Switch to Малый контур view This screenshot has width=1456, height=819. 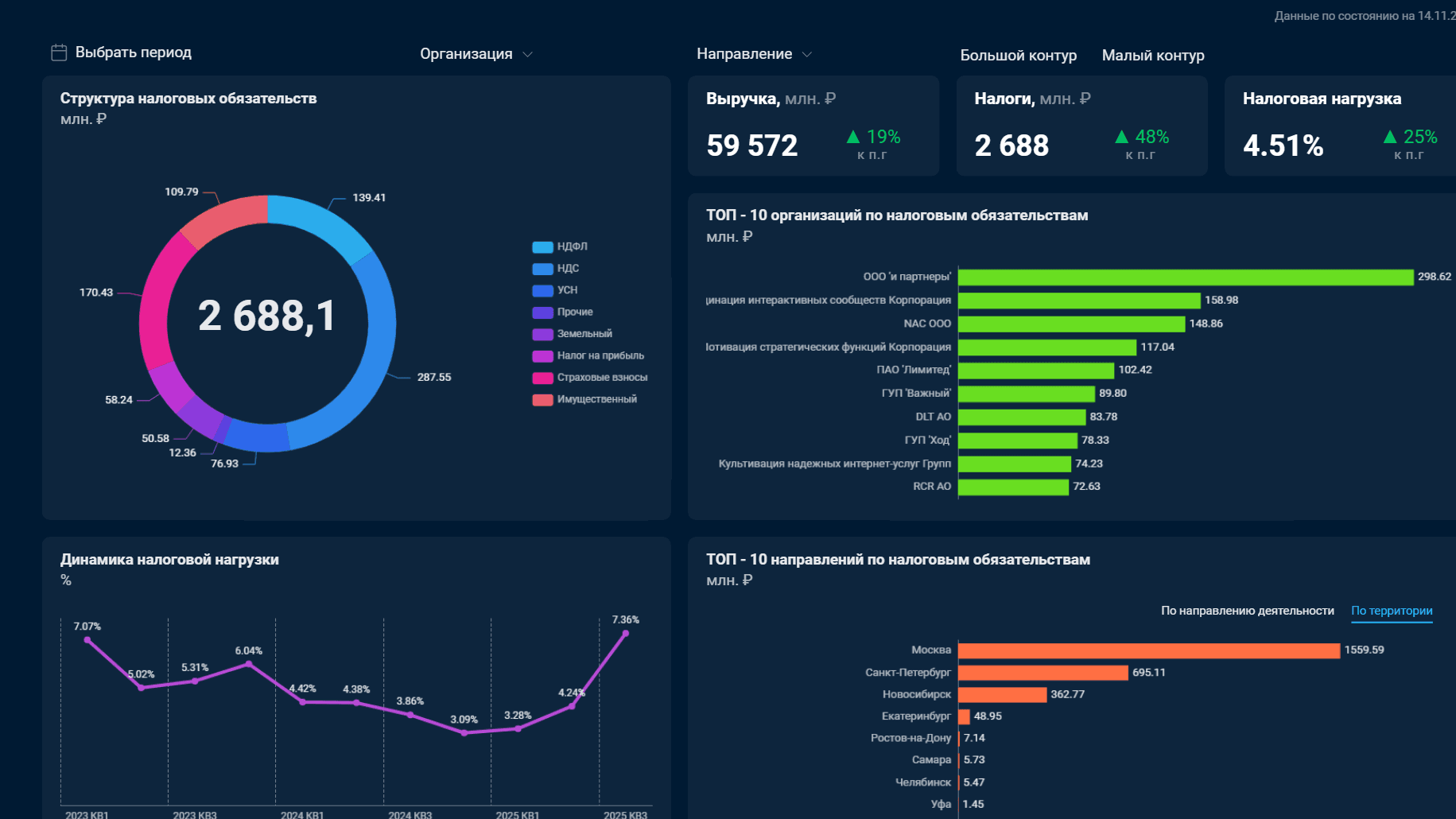(1153, 56)
